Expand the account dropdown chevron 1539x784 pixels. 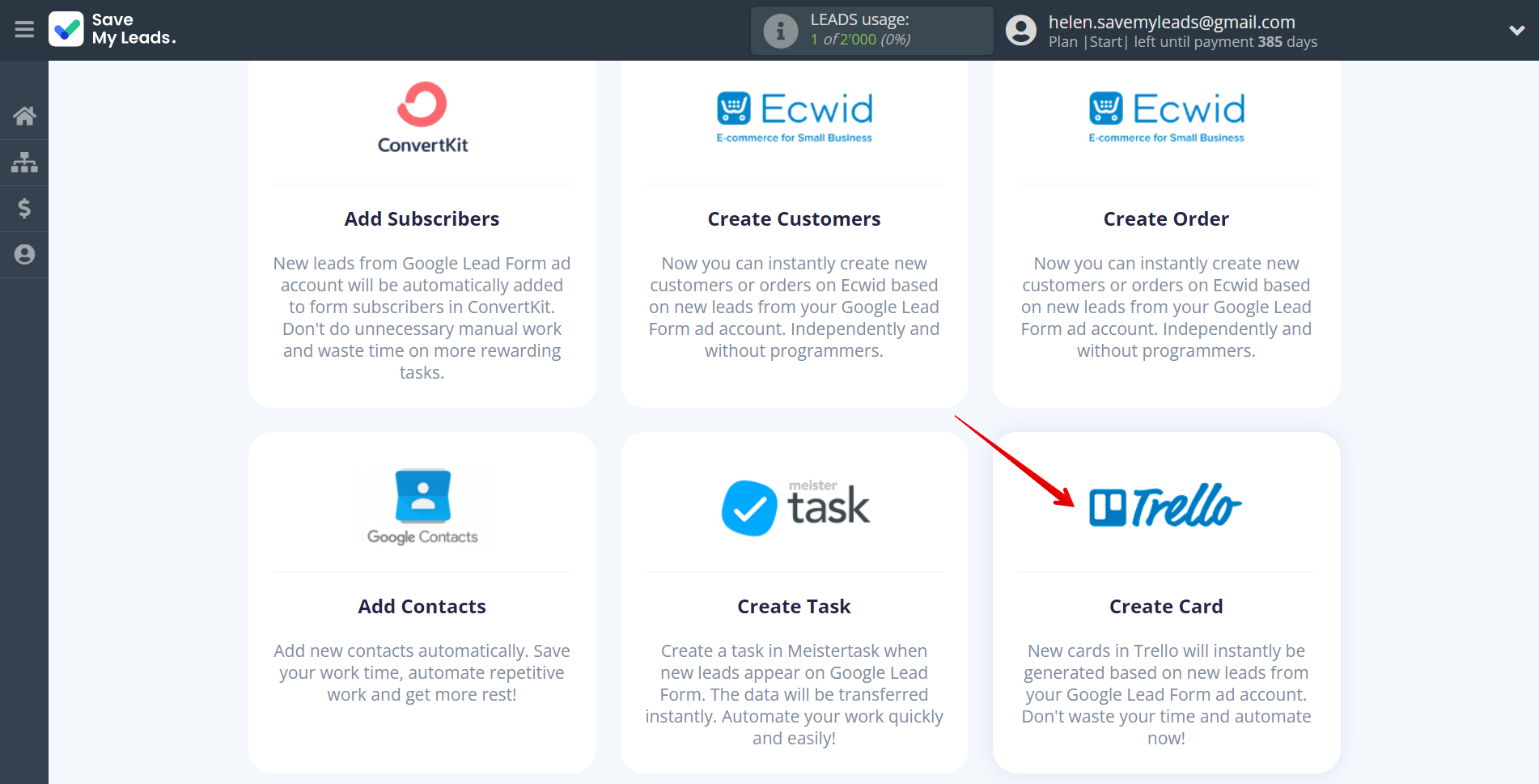tap(1517, 31)
